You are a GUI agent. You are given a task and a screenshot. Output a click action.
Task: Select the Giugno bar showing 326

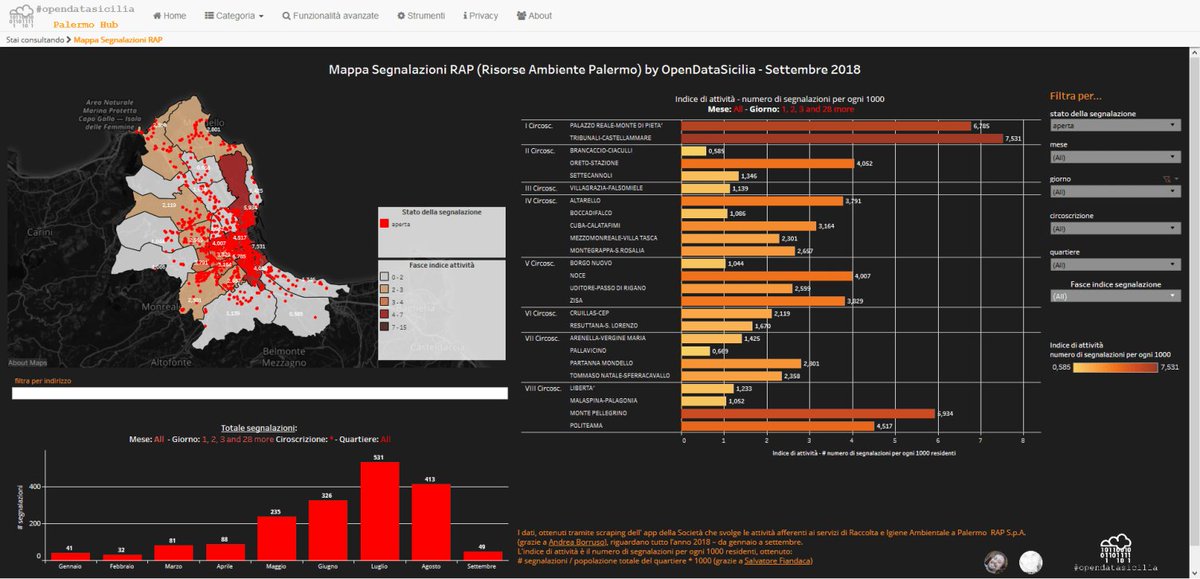point(329,529)
